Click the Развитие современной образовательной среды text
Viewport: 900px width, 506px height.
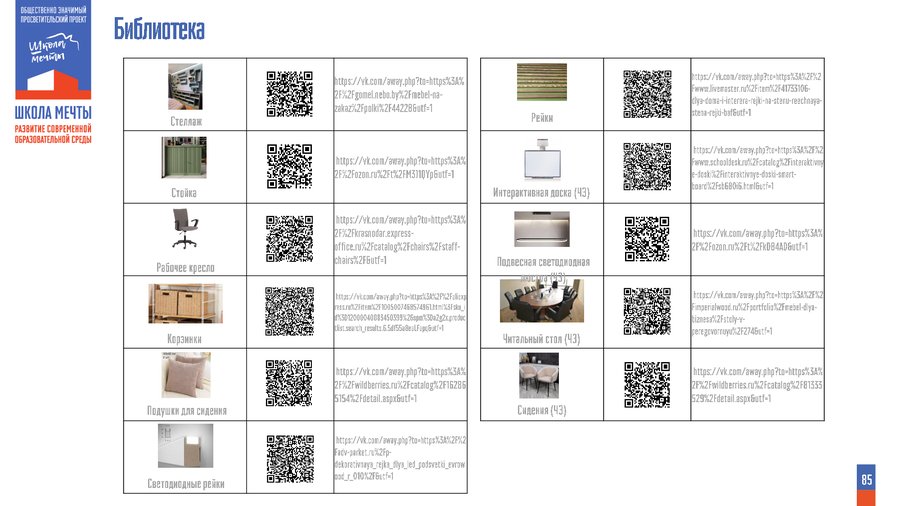click(x=53, y=134)
